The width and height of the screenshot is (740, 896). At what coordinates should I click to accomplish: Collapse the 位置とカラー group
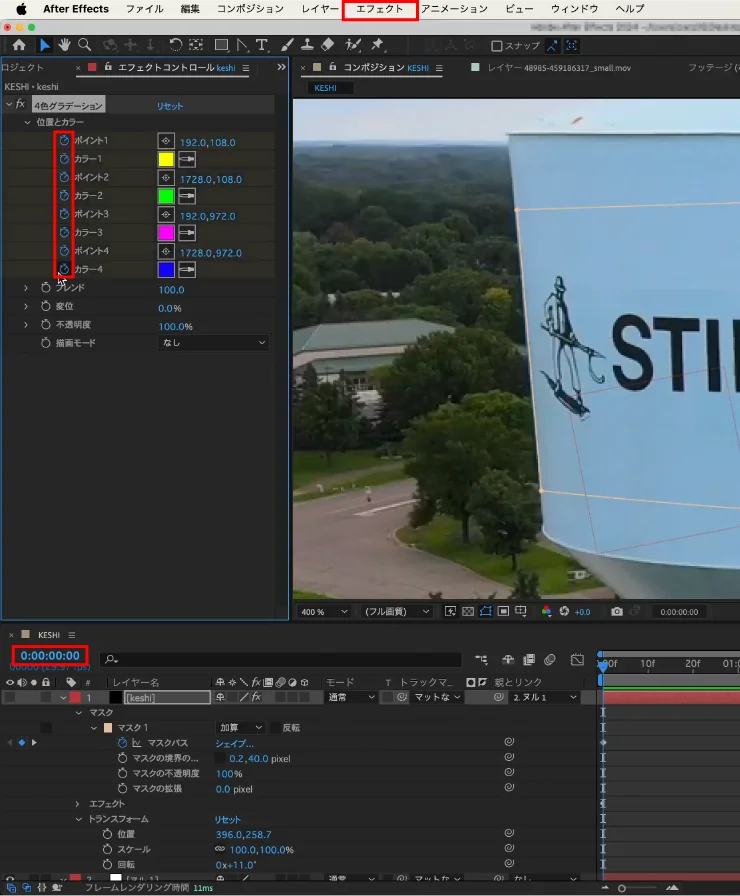27,122
